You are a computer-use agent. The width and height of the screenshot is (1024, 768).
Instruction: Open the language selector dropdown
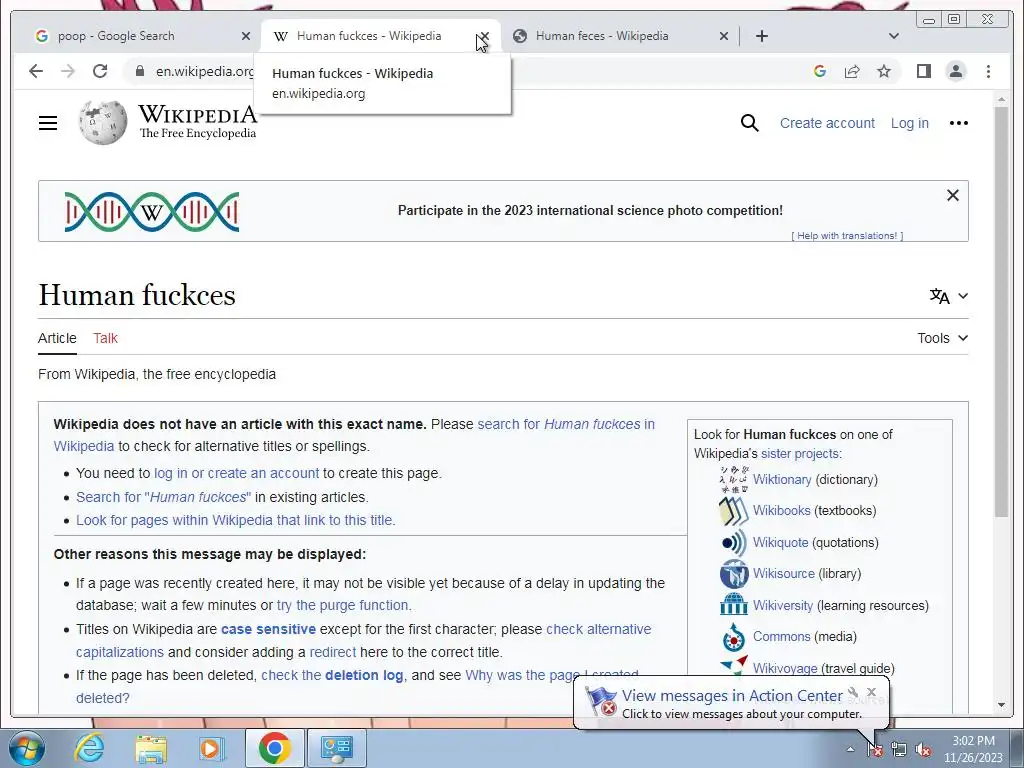click(948, 296)
